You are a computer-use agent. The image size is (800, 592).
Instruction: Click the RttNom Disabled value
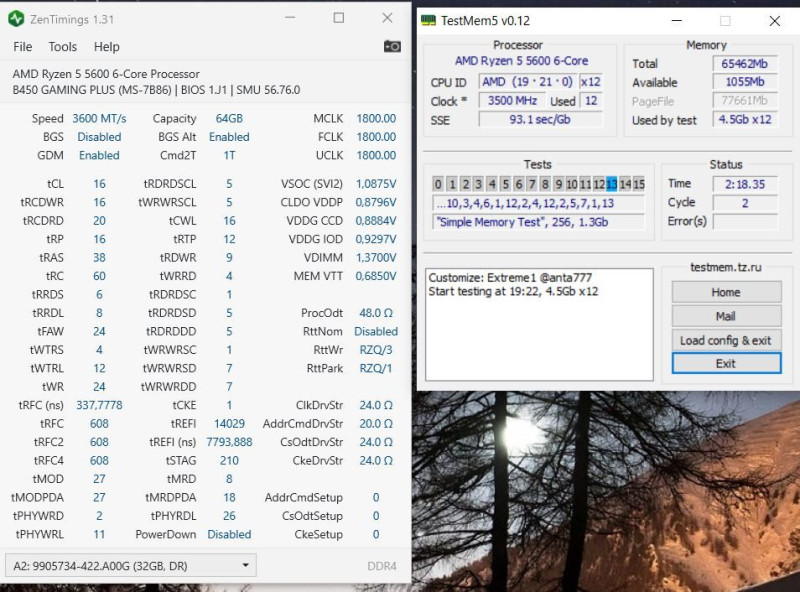[x=376, y=331]
